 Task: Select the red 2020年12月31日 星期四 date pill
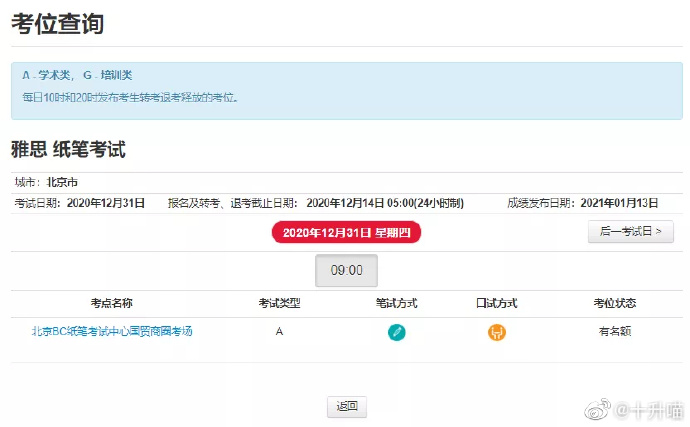pos(346,232)
